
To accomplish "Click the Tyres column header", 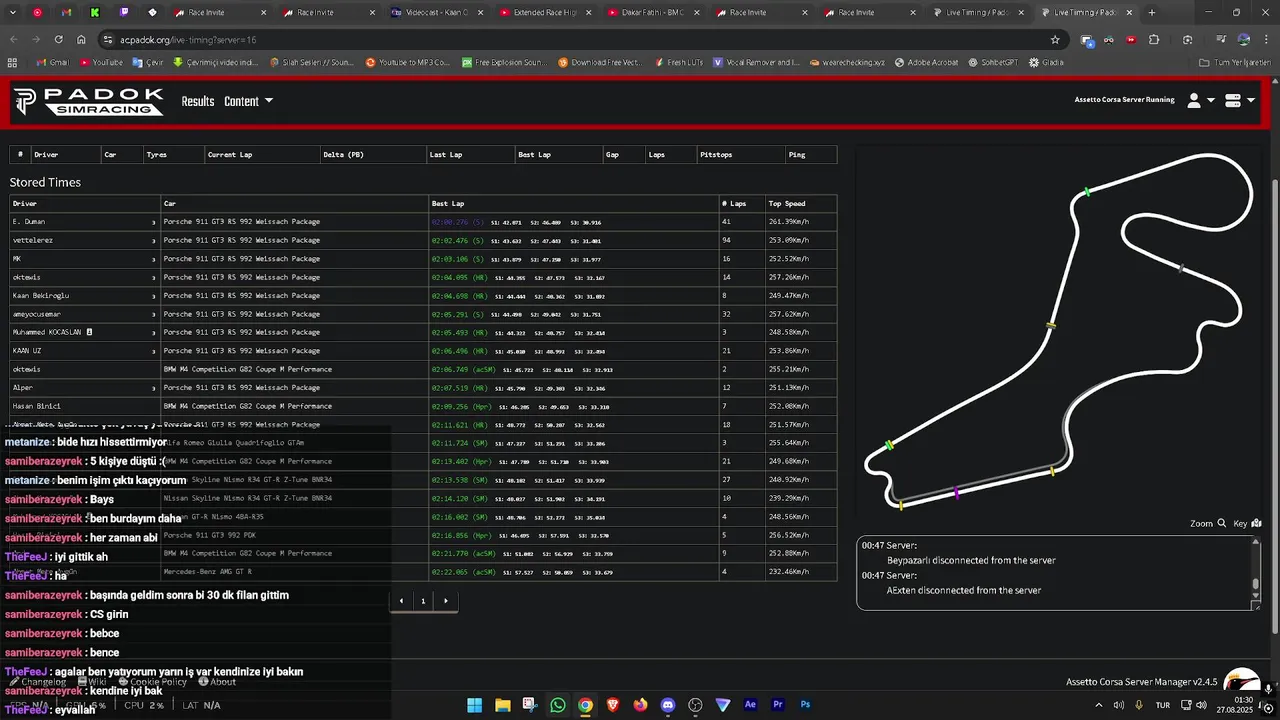I will (x=173, y=155).
